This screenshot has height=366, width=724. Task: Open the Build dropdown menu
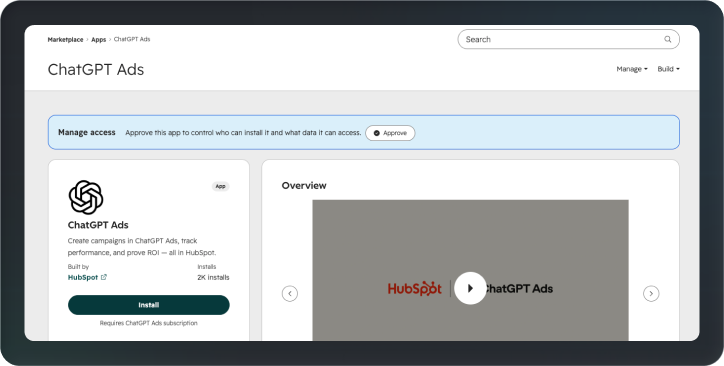pyautogui.click(x=669, y=69)
